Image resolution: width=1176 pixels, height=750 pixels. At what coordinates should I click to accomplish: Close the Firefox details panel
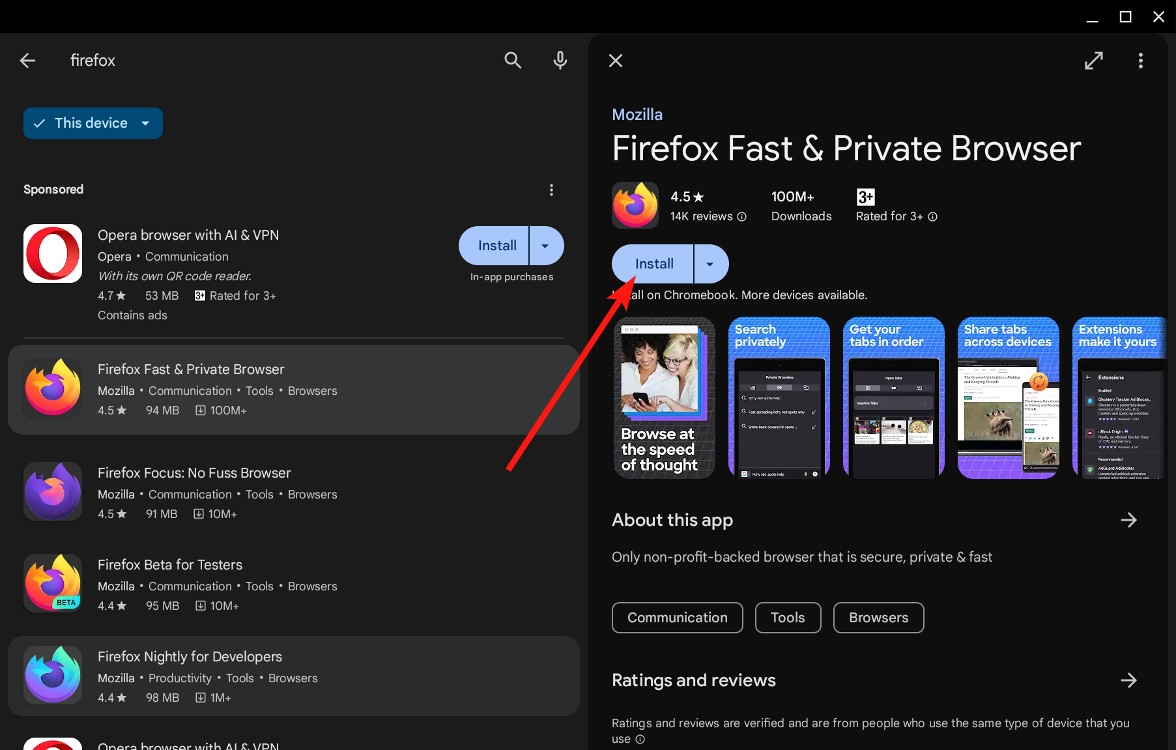pos(615,60)
